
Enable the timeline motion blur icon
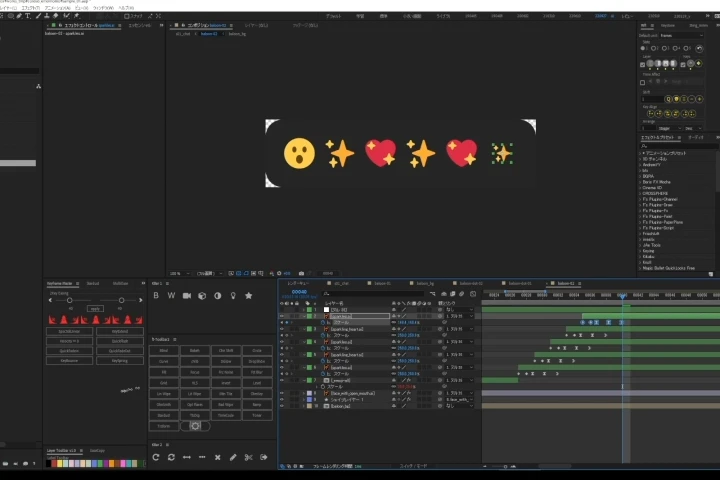[461, 294]
